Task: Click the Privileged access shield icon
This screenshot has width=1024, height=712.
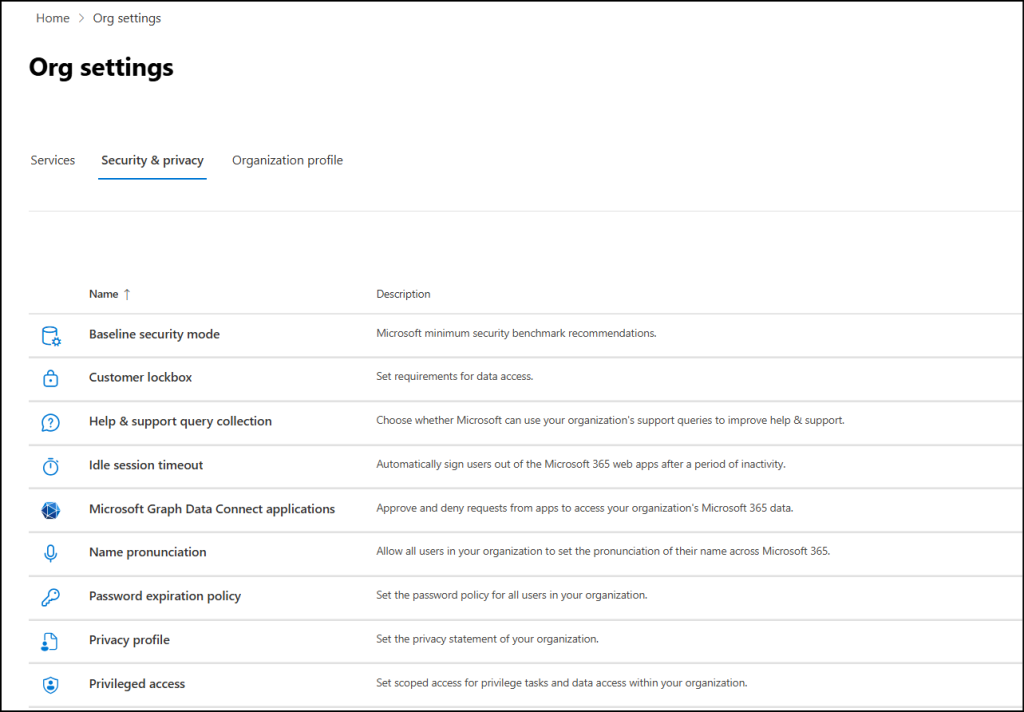Action: point(50,685)
